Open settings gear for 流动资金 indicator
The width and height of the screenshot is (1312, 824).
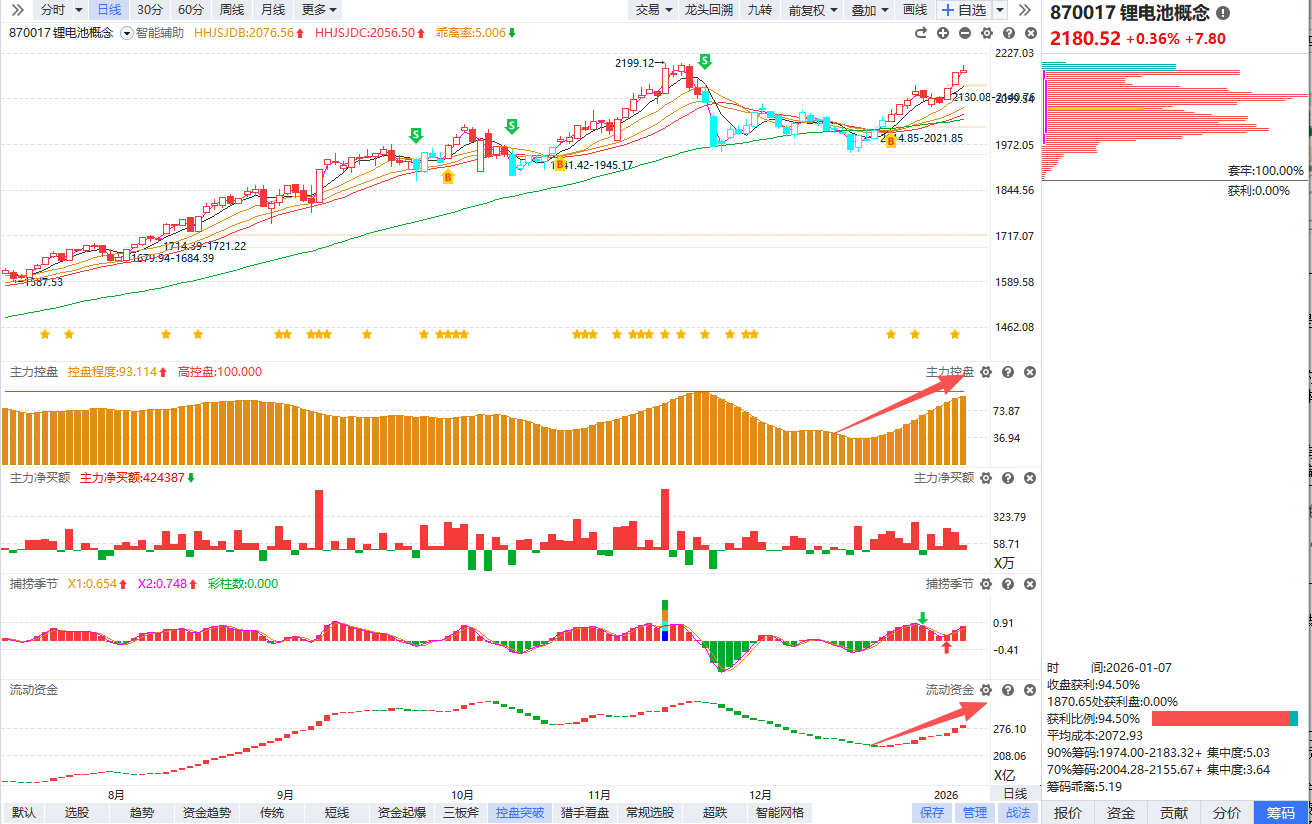tap(986, 690)
